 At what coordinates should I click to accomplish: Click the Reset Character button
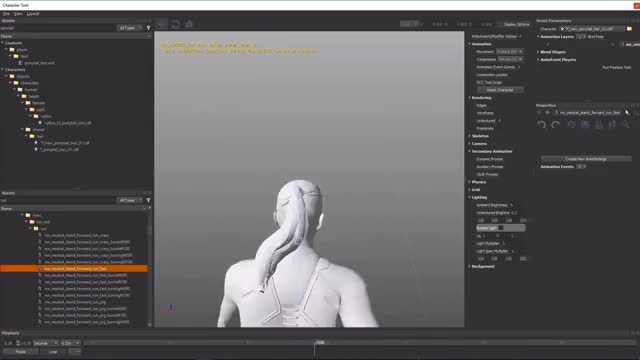500,90
